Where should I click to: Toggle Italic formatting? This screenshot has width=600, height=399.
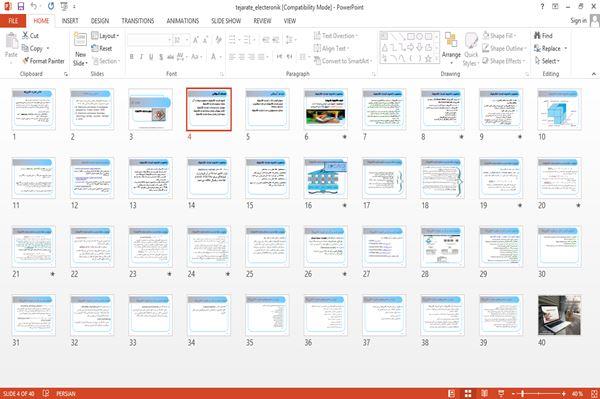(x=141, y=57)
